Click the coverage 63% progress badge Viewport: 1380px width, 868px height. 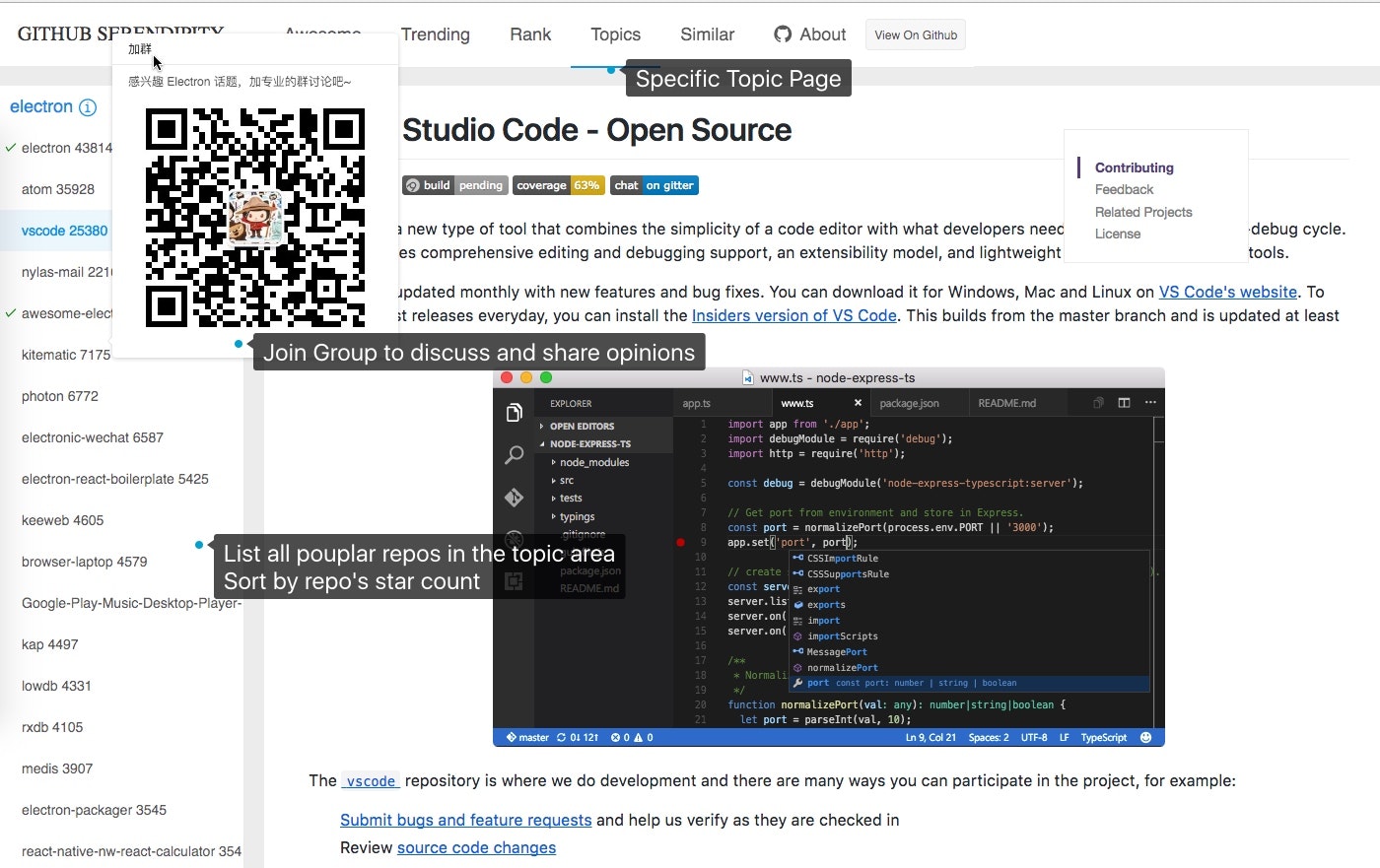pyautogui.click(x=558, y=185)
